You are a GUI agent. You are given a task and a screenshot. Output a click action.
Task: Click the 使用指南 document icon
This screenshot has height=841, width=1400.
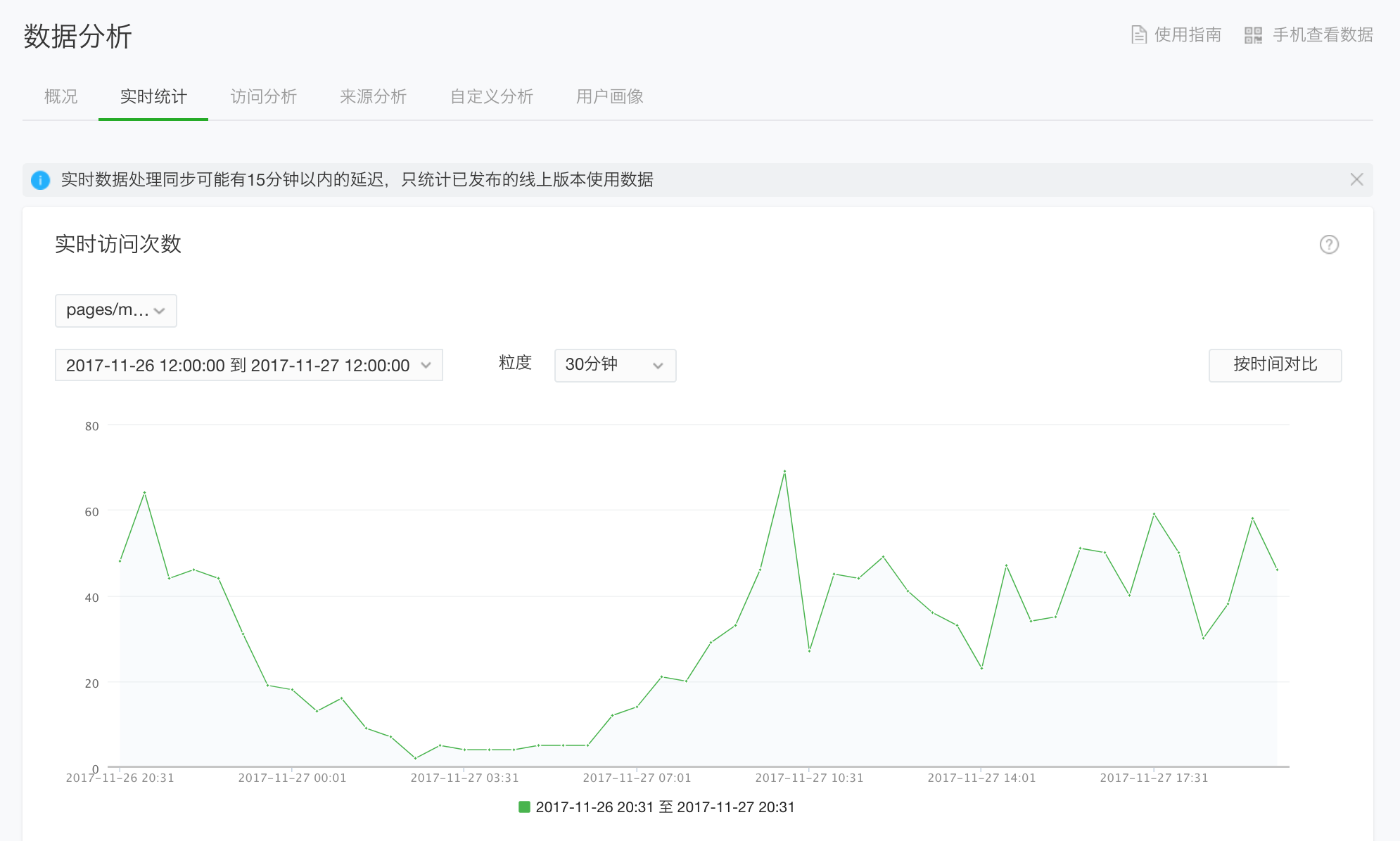click(1140, 34)
